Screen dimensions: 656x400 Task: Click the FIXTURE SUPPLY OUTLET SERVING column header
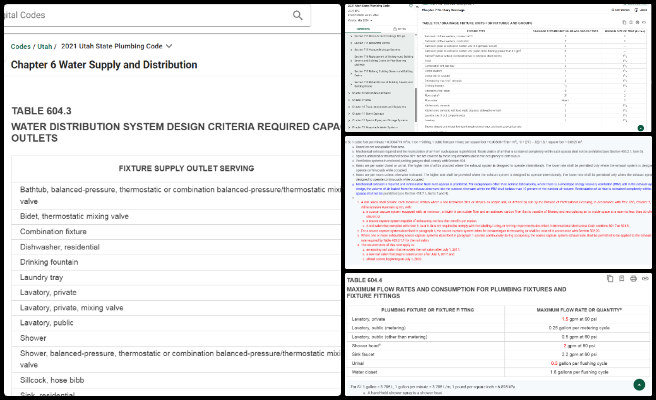[x=186, y=168]
